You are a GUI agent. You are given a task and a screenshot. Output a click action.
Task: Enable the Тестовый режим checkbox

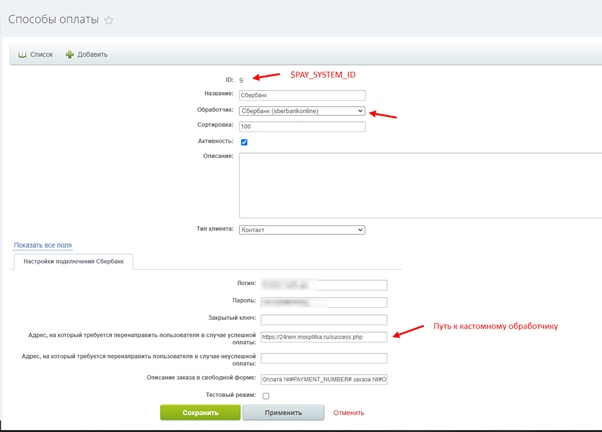(265, 396)
